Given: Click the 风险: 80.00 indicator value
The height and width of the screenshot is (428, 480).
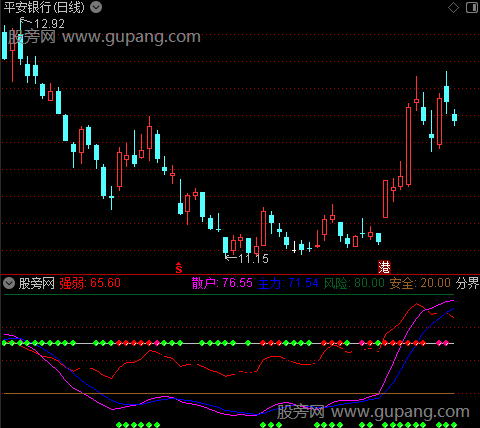Looking at the screenshot, I should point(354,283).
